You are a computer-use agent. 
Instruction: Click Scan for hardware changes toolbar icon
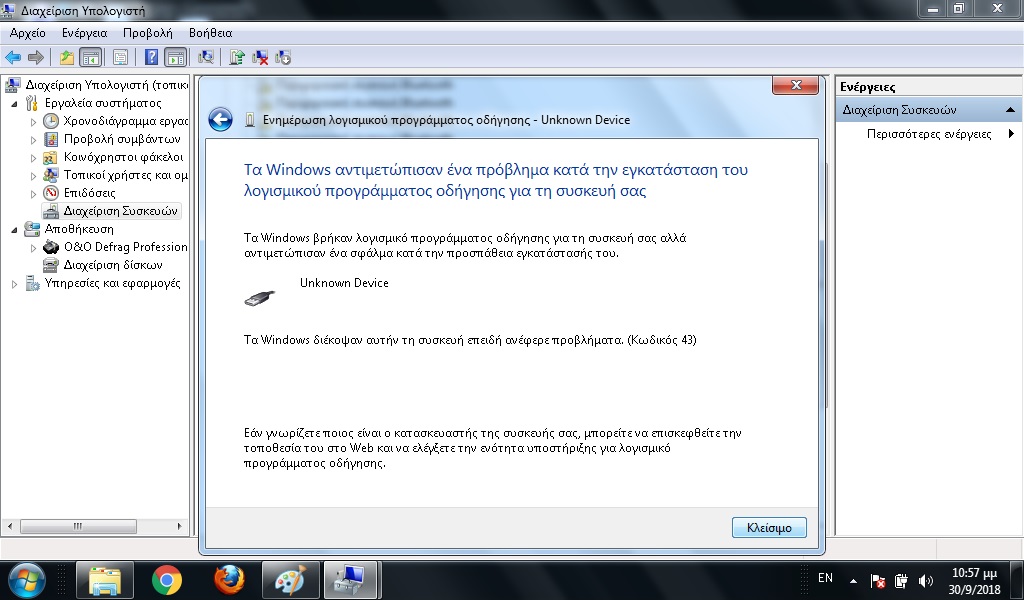point(206,57)
